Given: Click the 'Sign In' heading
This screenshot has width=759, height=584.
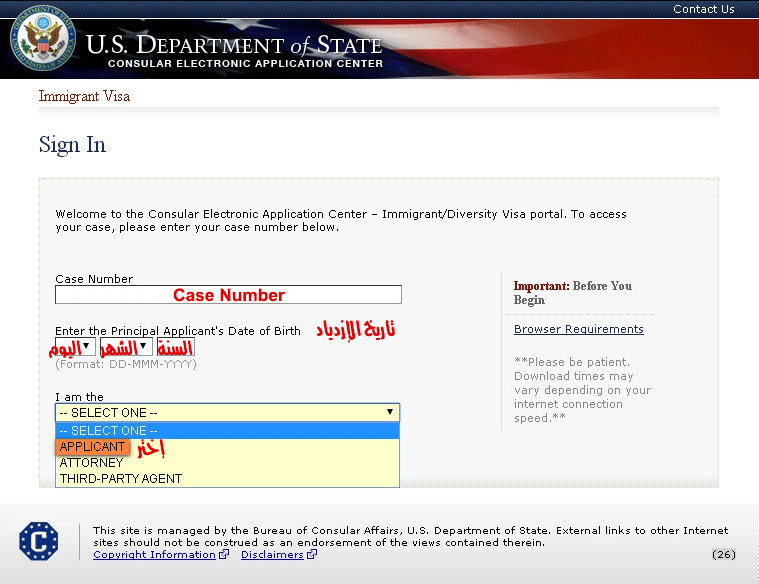Looking at the screenshot, I should 72,145.
